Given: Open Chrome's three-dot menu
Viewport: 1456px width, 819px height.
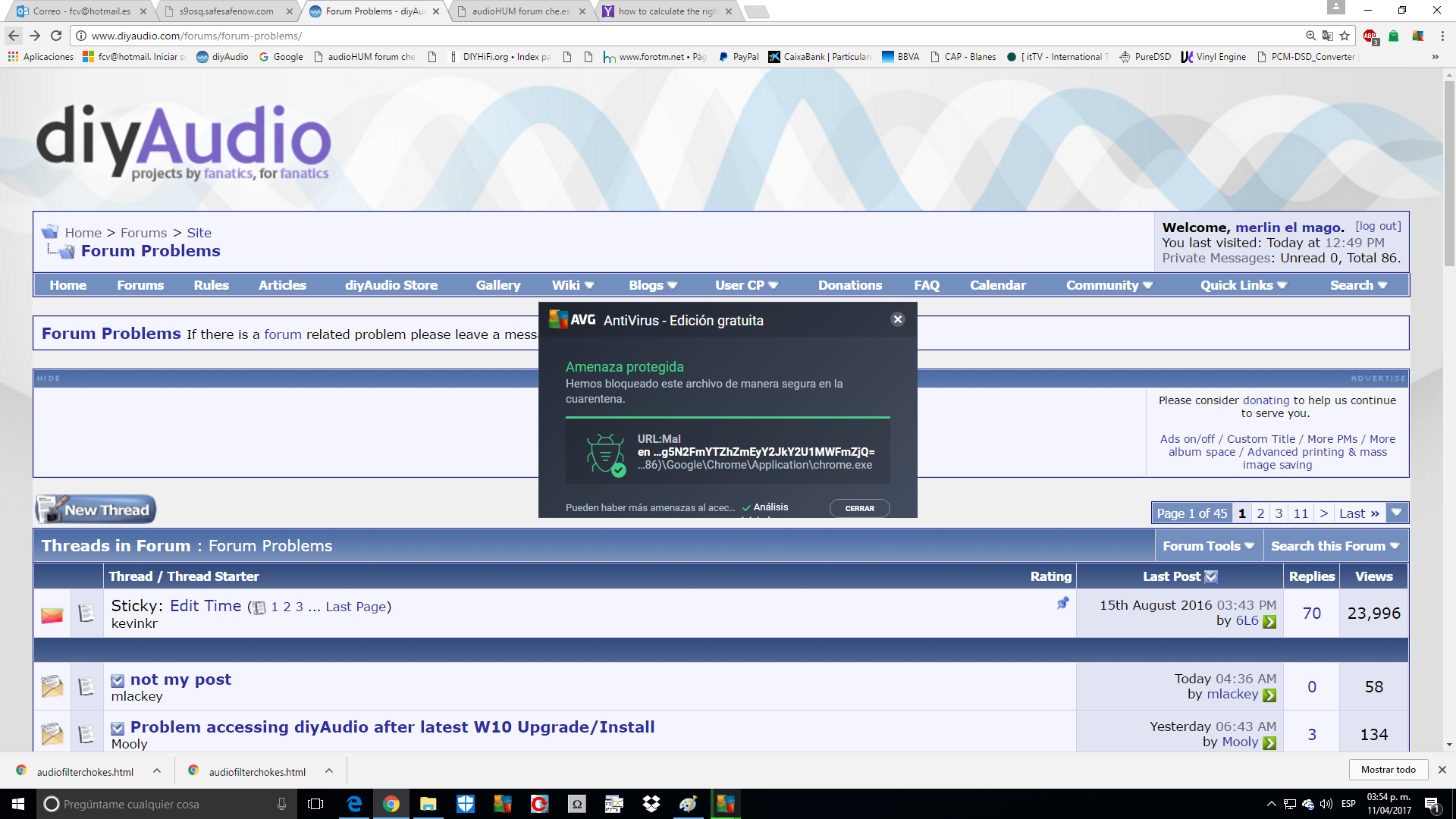Looking at the screenshot, I should (1442, 36).
